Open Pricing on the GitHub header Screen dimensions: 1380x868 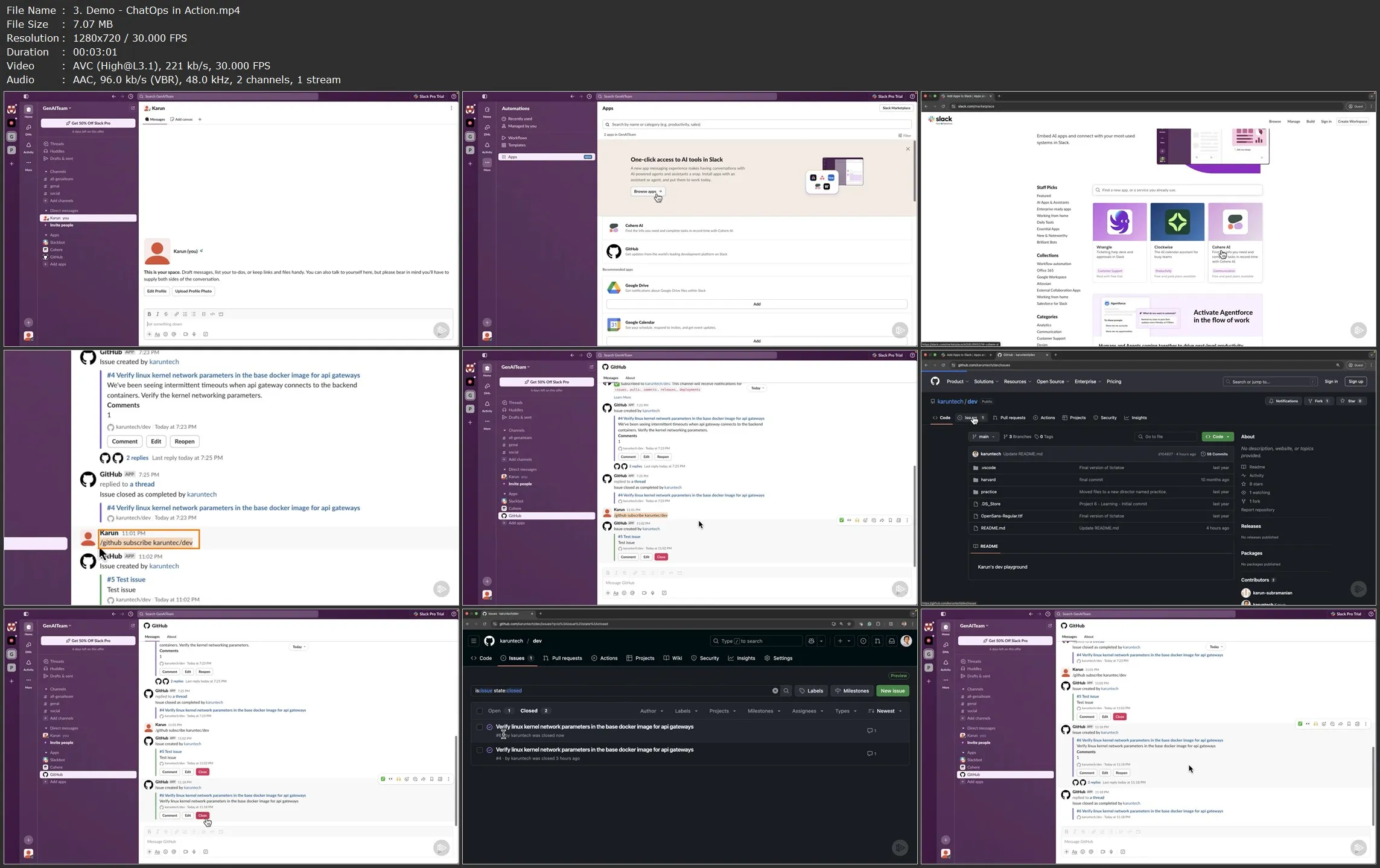(x=1114, y=382)
